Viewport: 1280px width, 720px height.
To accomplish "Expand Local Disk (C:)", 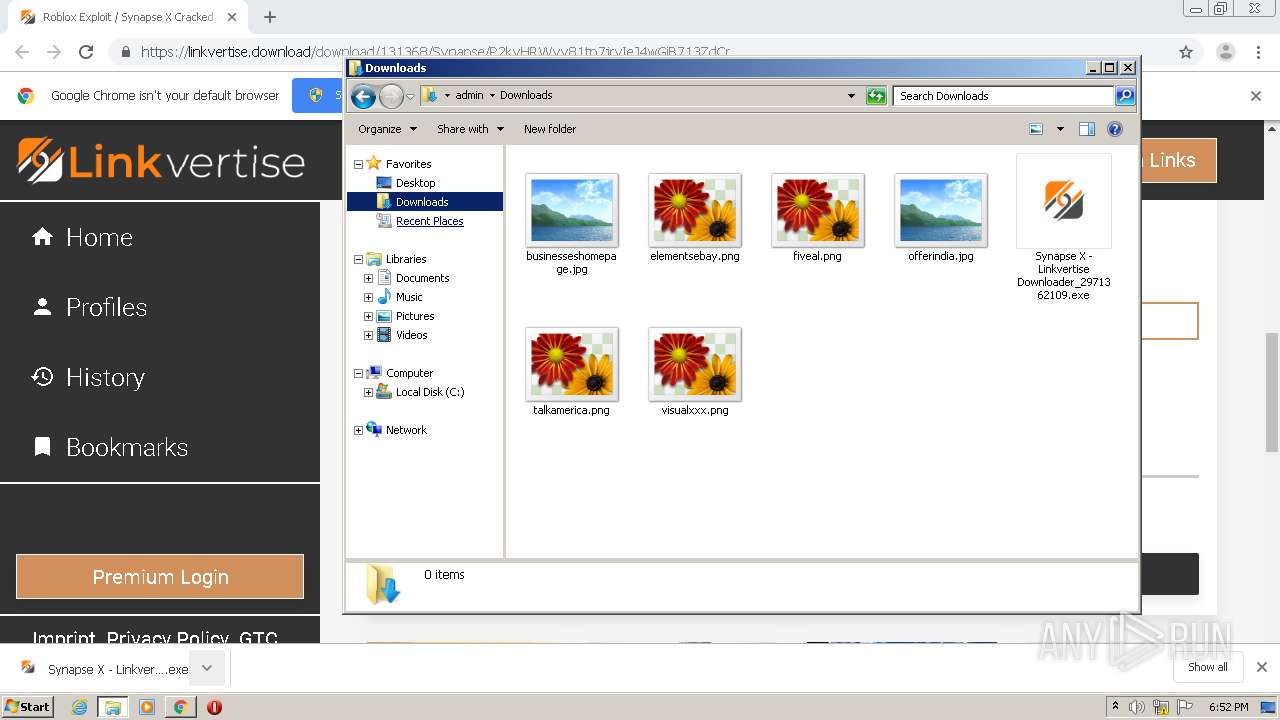I will click(x=368, y=392).
